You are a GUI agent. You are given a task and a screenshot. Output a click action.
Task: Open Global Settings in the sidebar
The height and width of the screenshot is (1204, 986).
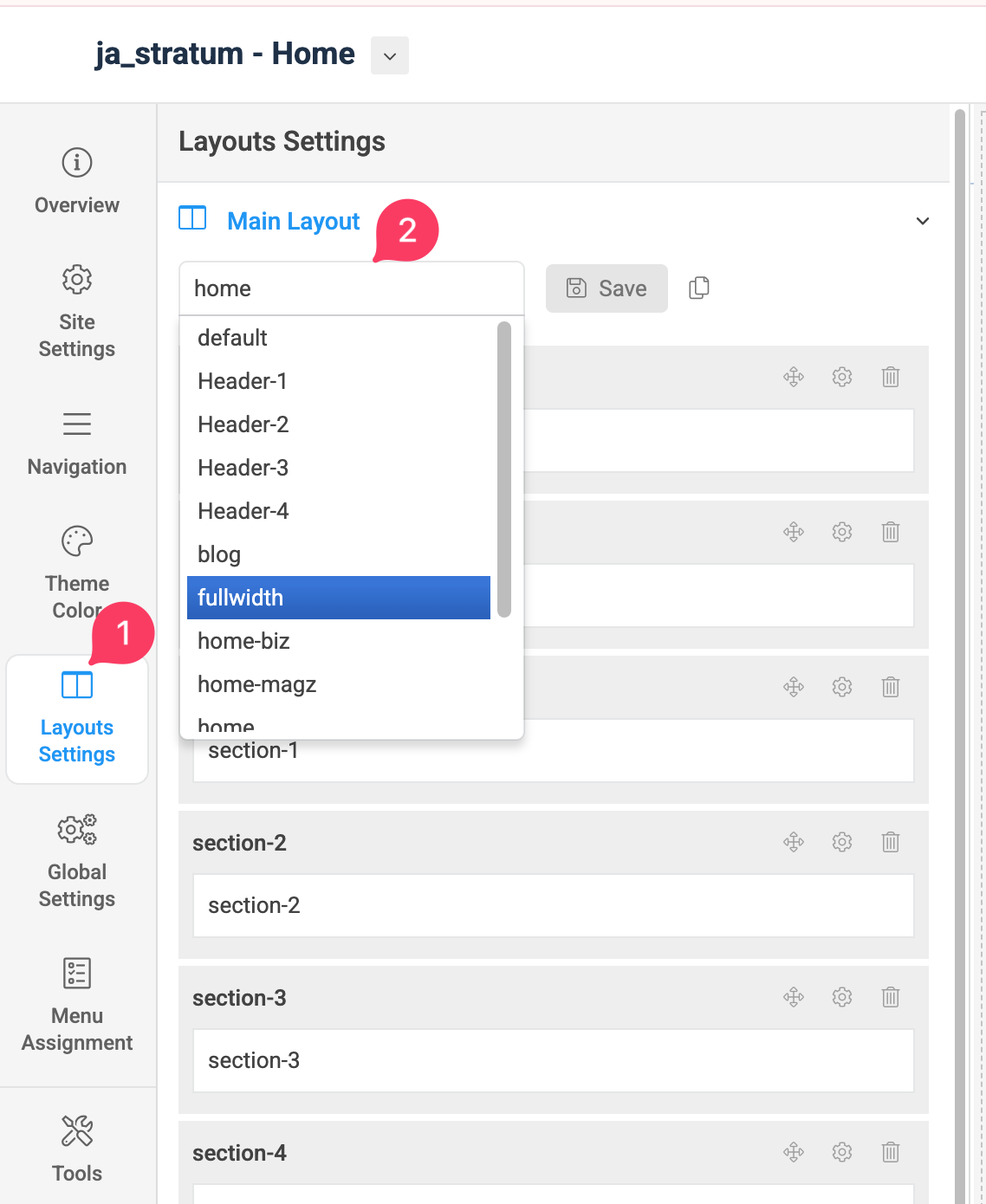point(77,862)
